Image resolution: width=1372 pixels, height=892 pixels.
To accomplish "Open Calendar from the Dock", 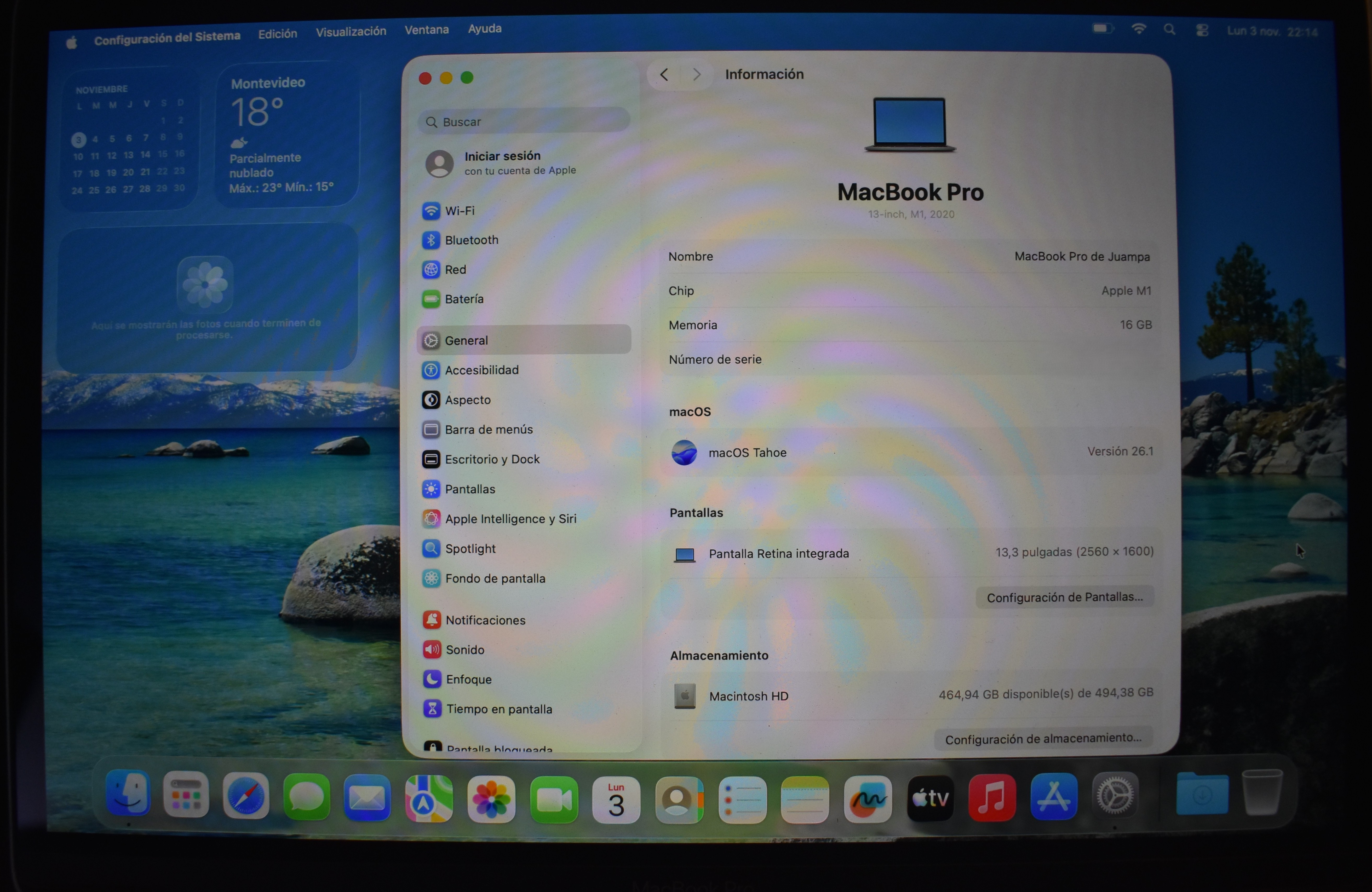I will (616, 800).
